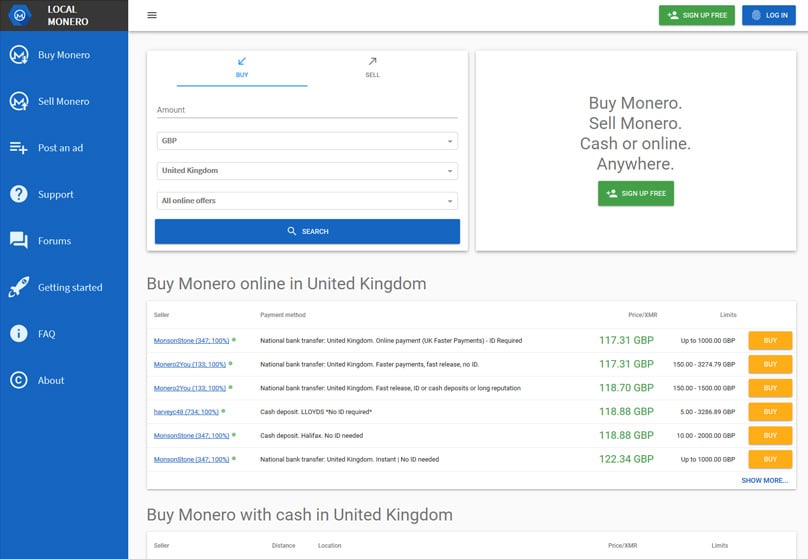Click BUY for UK Faster Payments ID Required offer
Screen dimensions: 808x559
pyautogui.click(x=770, y=341)
